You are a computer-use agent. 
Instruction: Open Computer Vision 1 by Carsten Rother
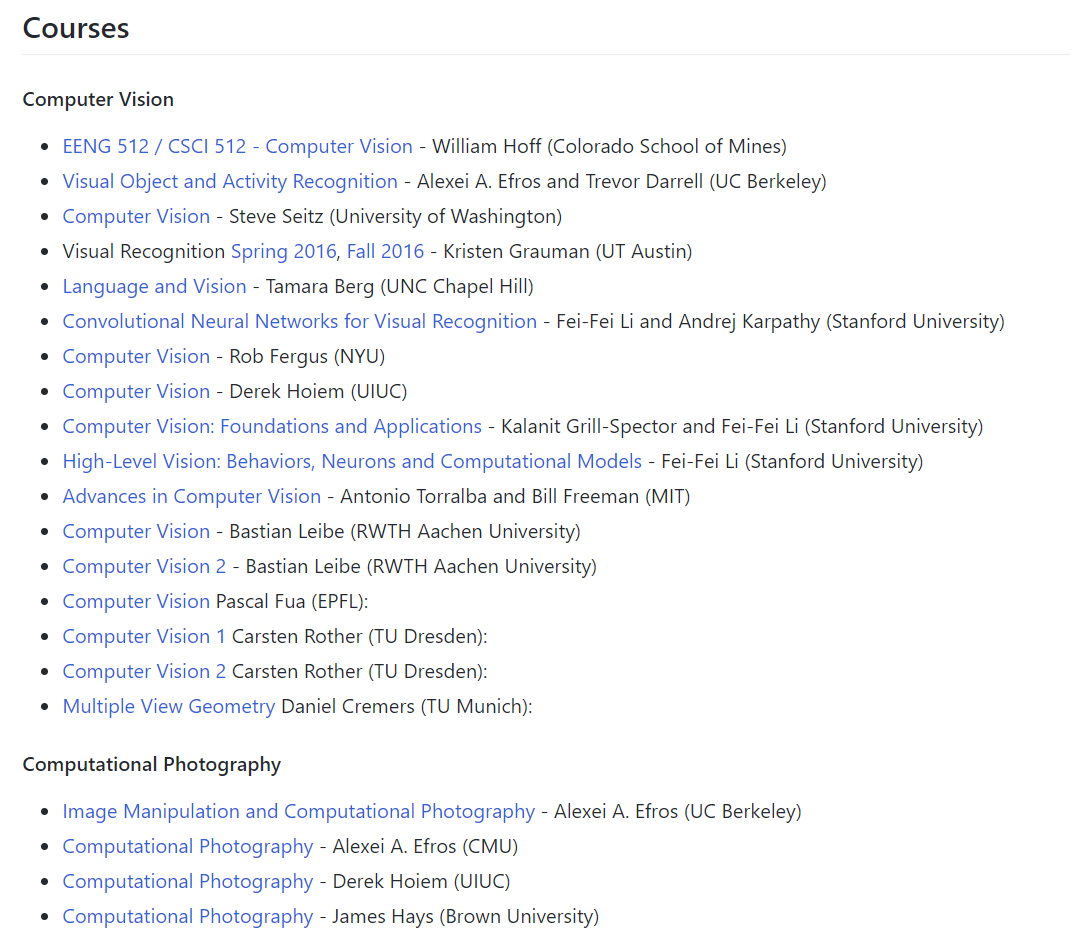pyautogui.click(x=144, y=637)
